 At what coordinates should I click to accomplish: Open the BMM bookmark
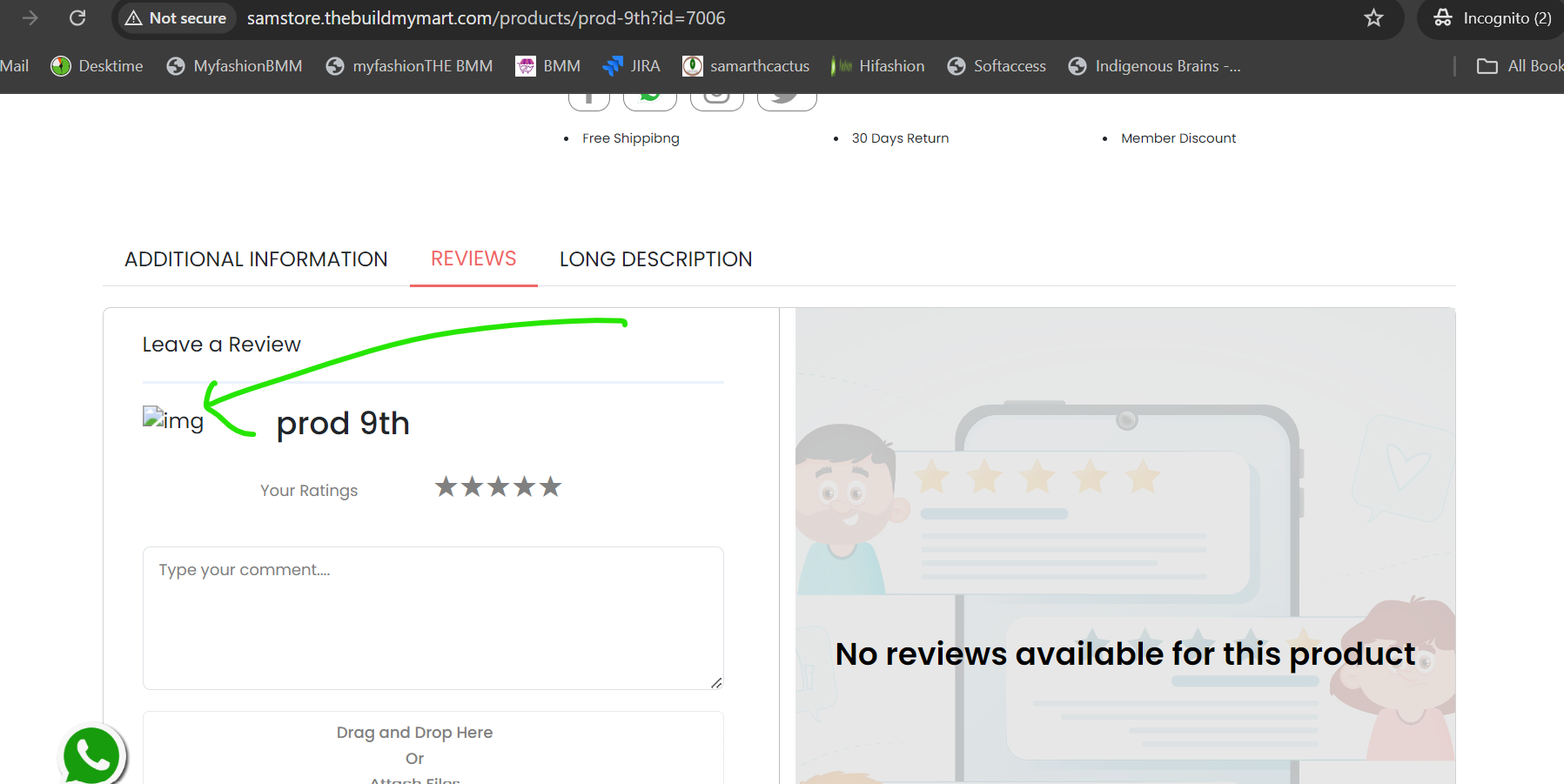(x=548, y=66)
